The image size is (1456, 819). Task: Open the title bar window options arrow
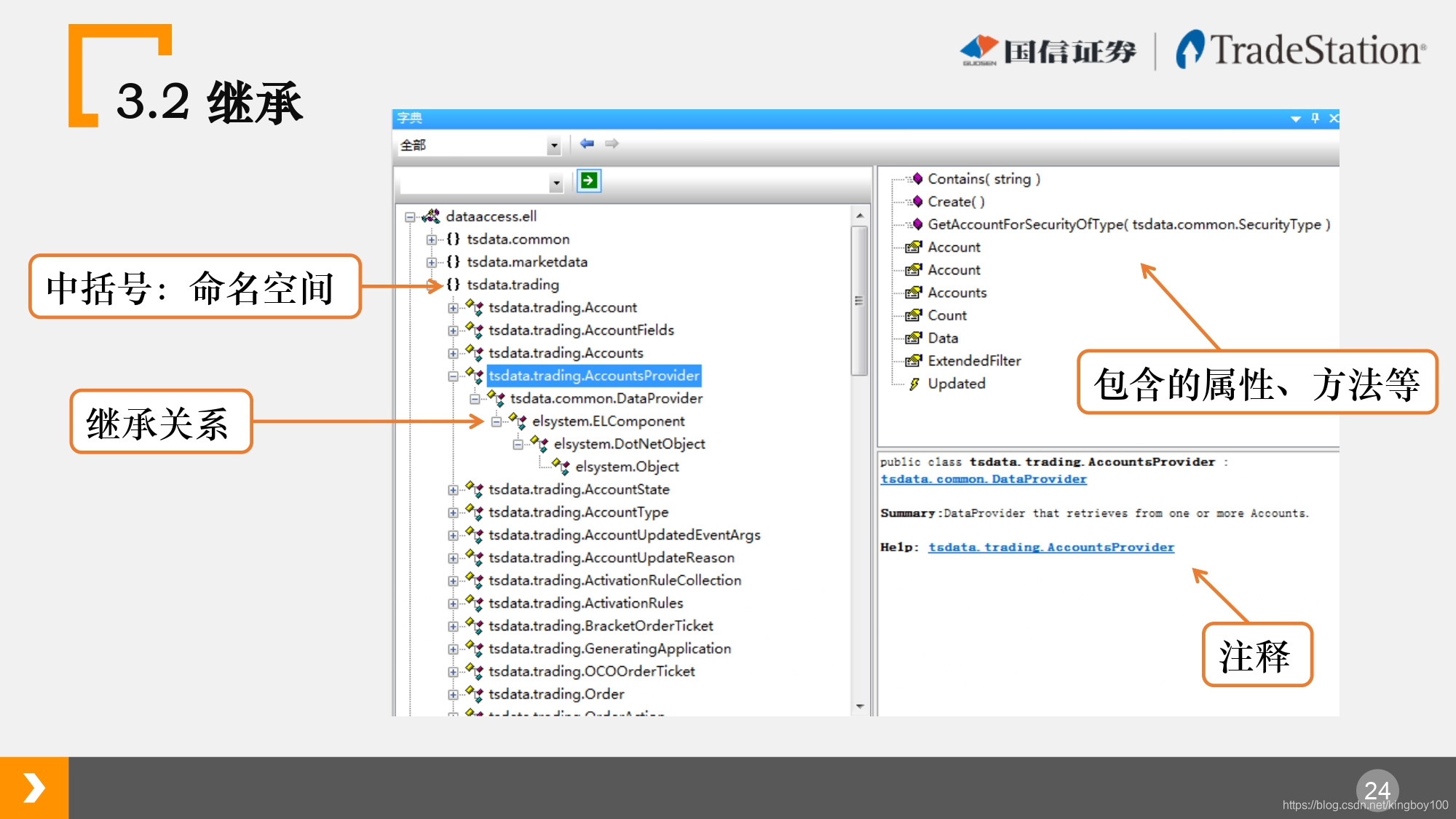tap(1295, 119)
